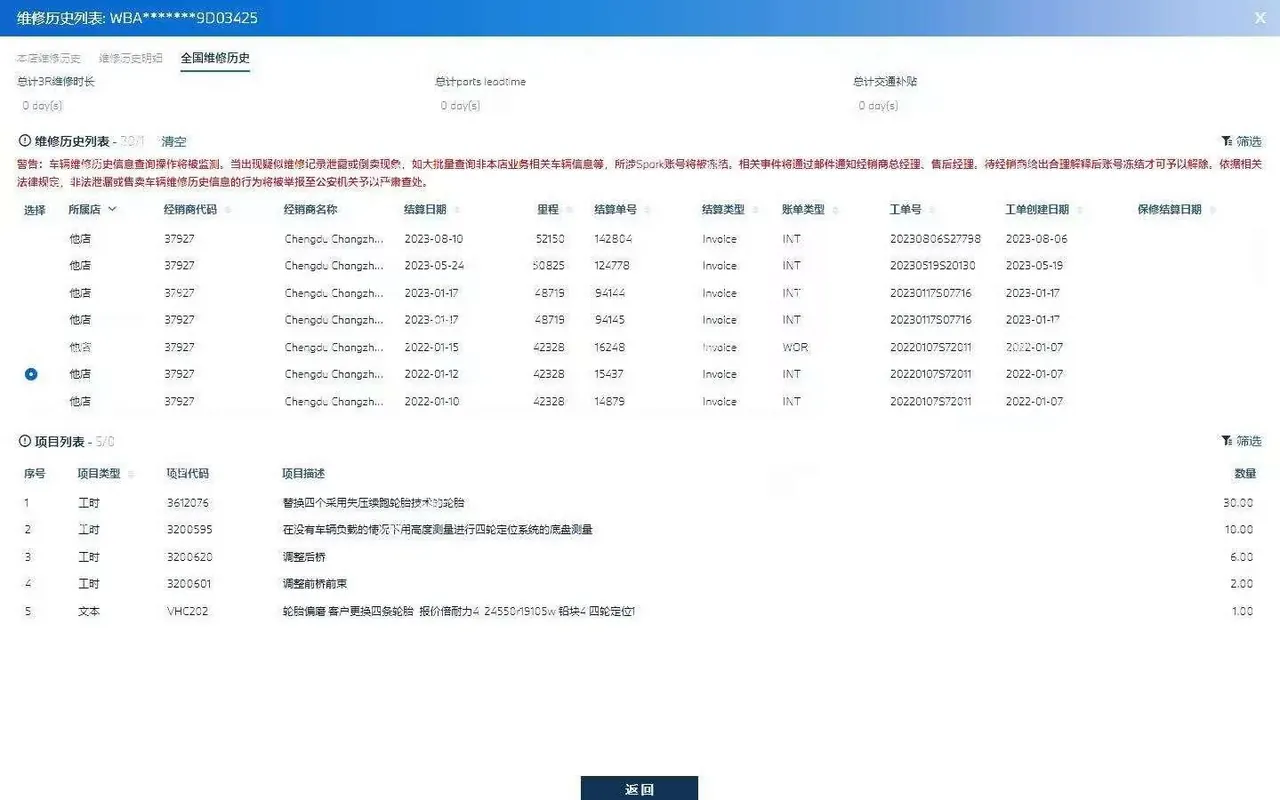
Task: Click work order 20230519S20130
Action: tap(932, 266)
